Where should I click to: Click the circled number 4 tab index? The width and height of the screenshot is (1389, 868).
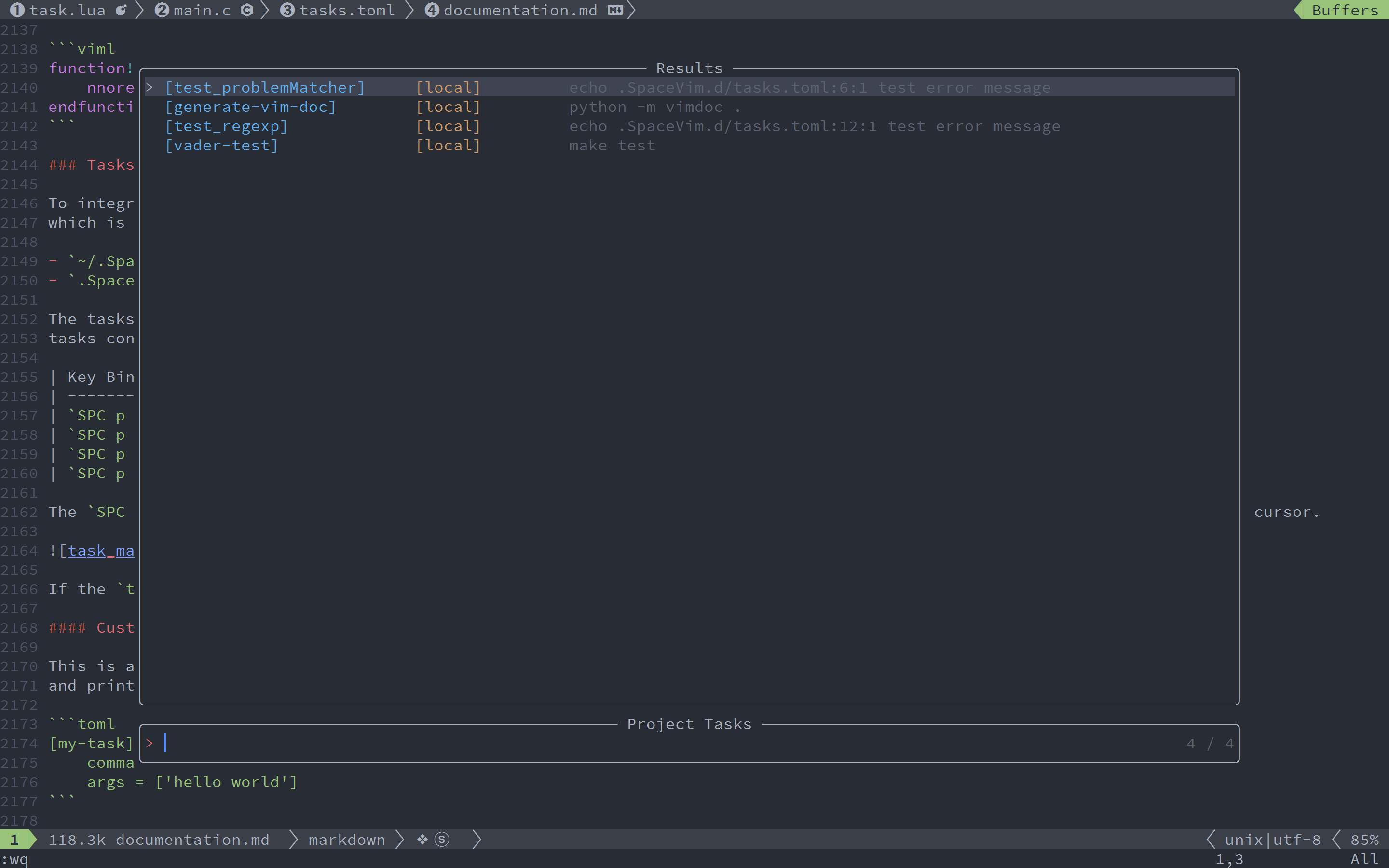point(432,10)
